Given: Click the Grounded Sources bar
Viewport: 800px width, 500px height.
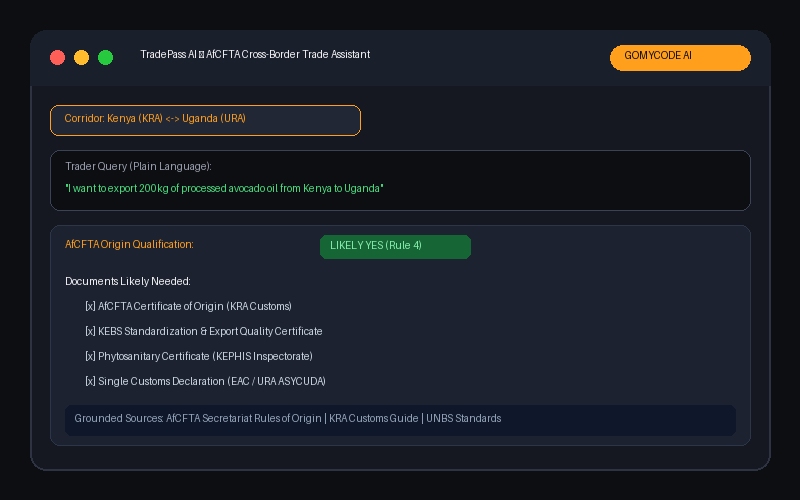Looking at the screenshot, I should click(x=401, y=420).
